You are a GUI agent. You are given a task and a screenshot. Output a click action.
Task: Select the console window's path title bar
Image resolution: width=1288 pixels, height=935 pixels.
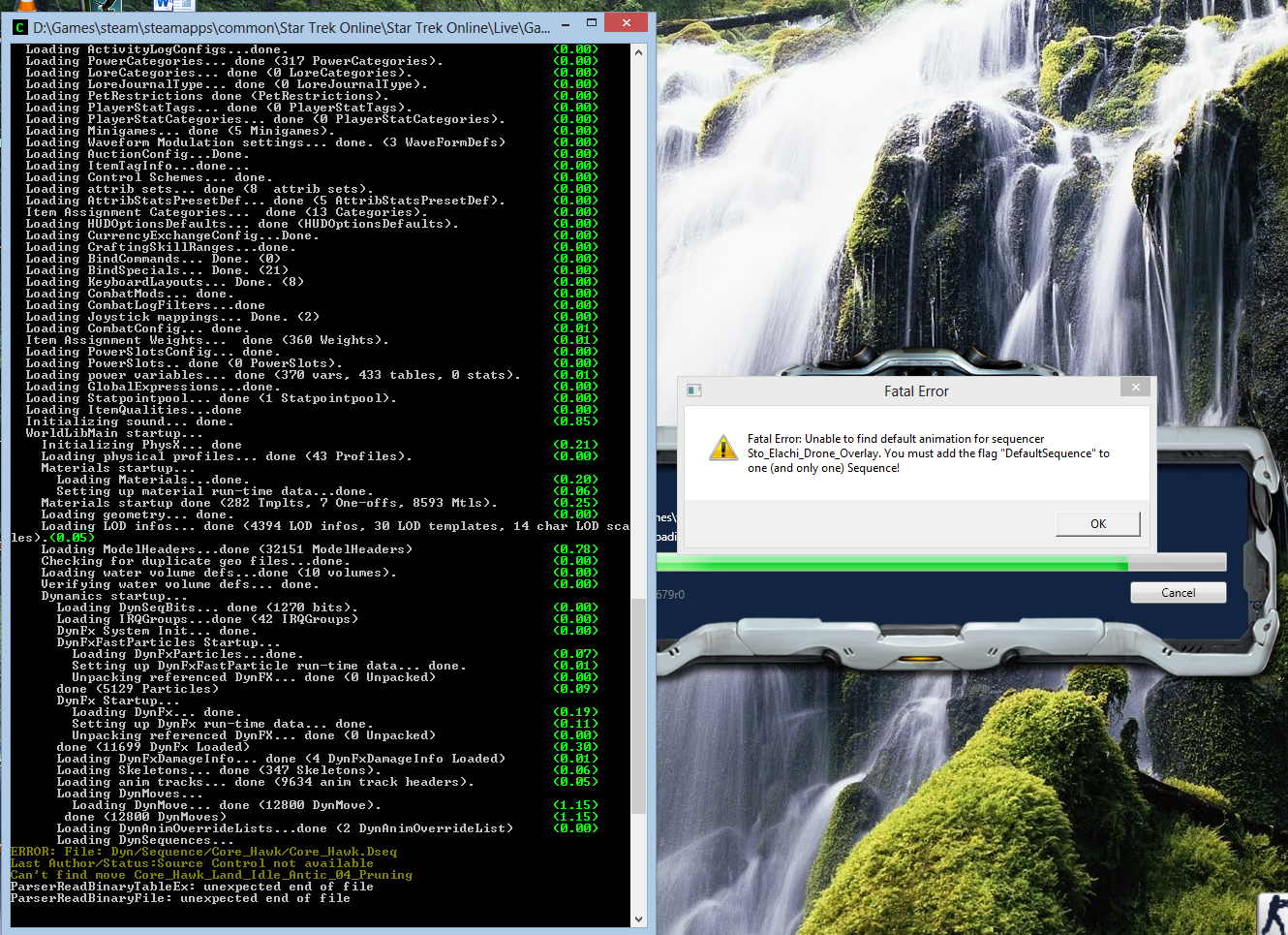[x=291, y=28]
